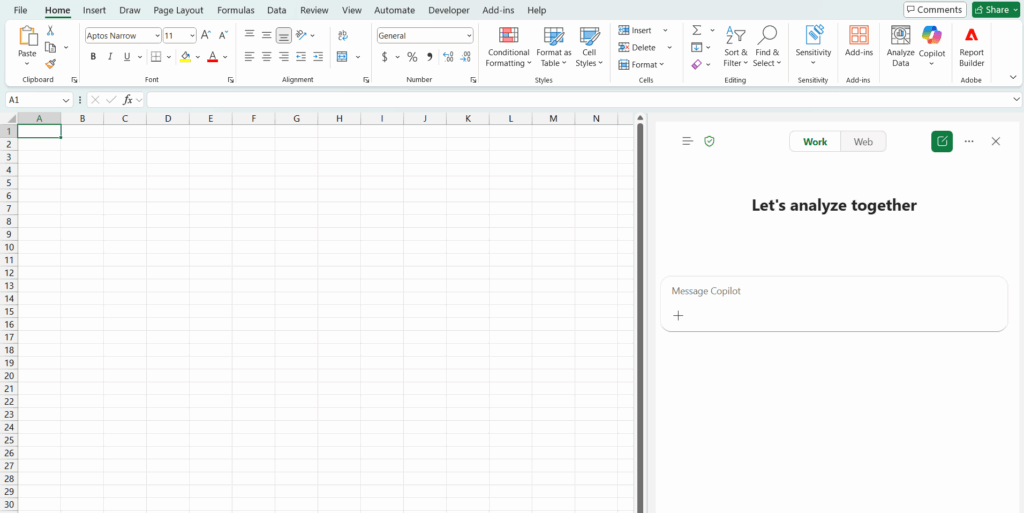
Task: Click the green Share button
Action: [997, 10]
